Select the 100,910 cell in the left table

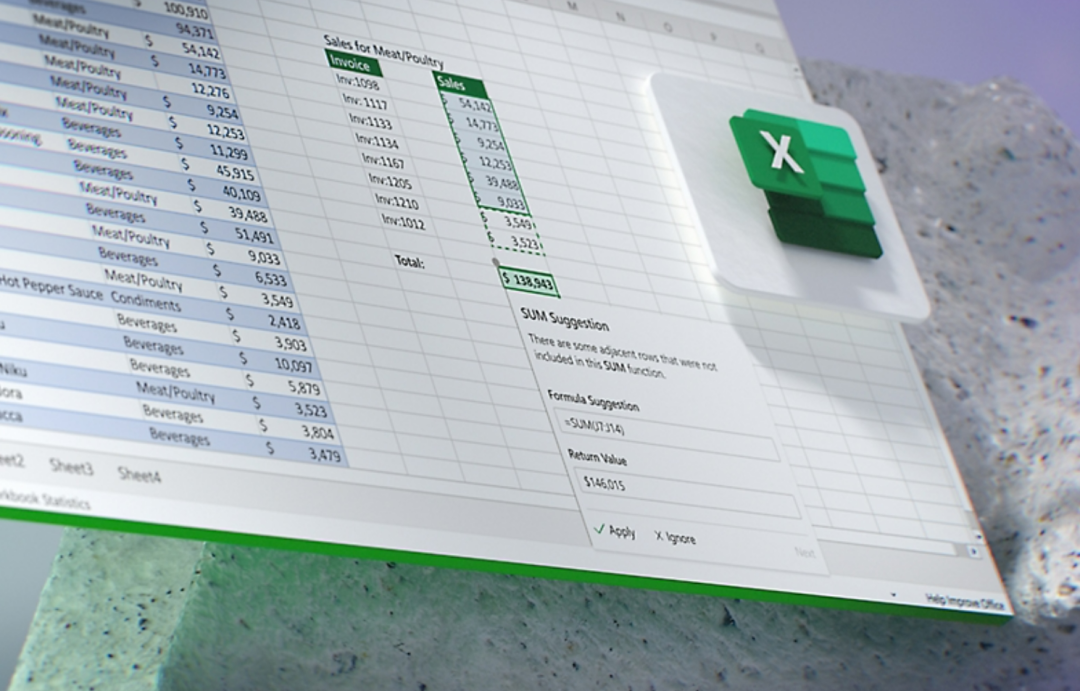[x=185, y=10]
